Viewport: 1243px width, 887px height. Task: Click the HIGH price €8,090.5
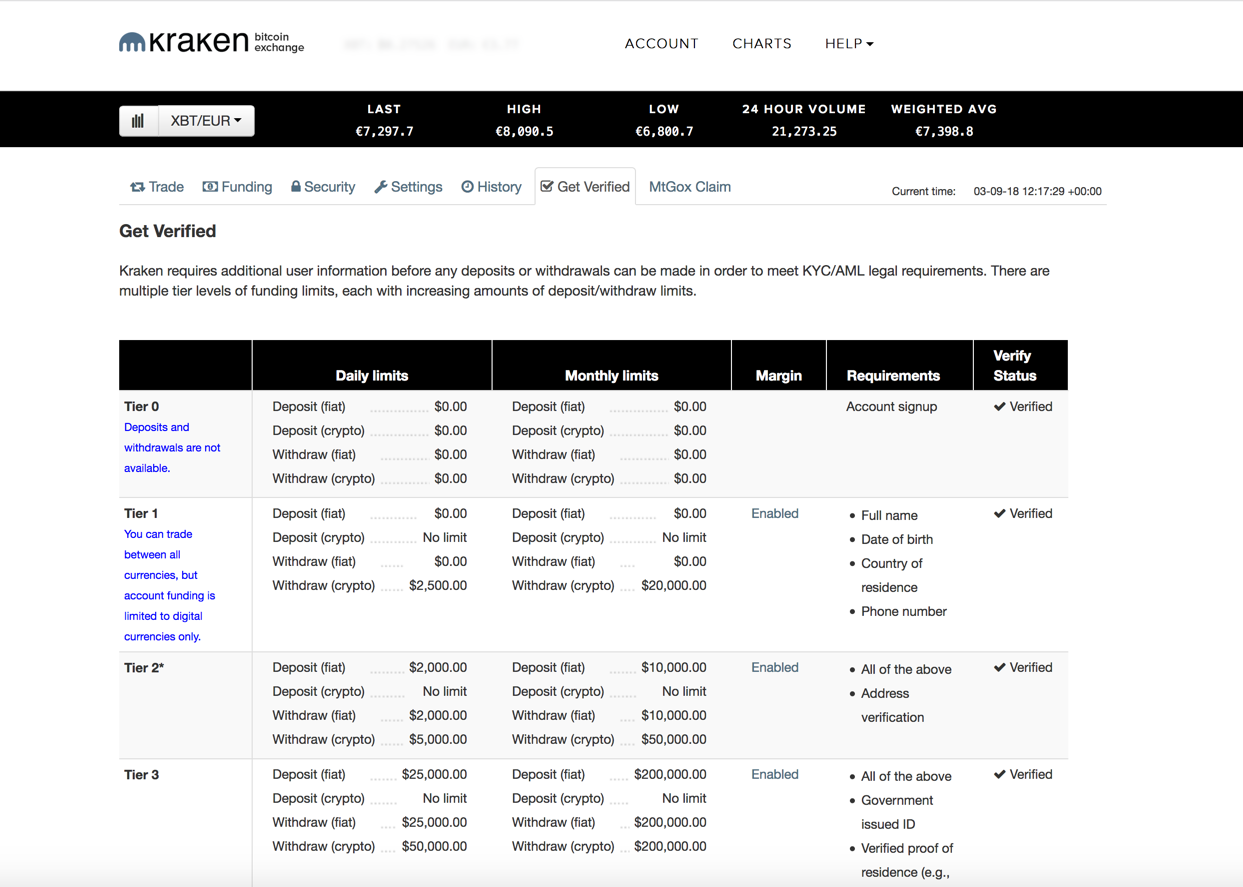tap(524, 131)
